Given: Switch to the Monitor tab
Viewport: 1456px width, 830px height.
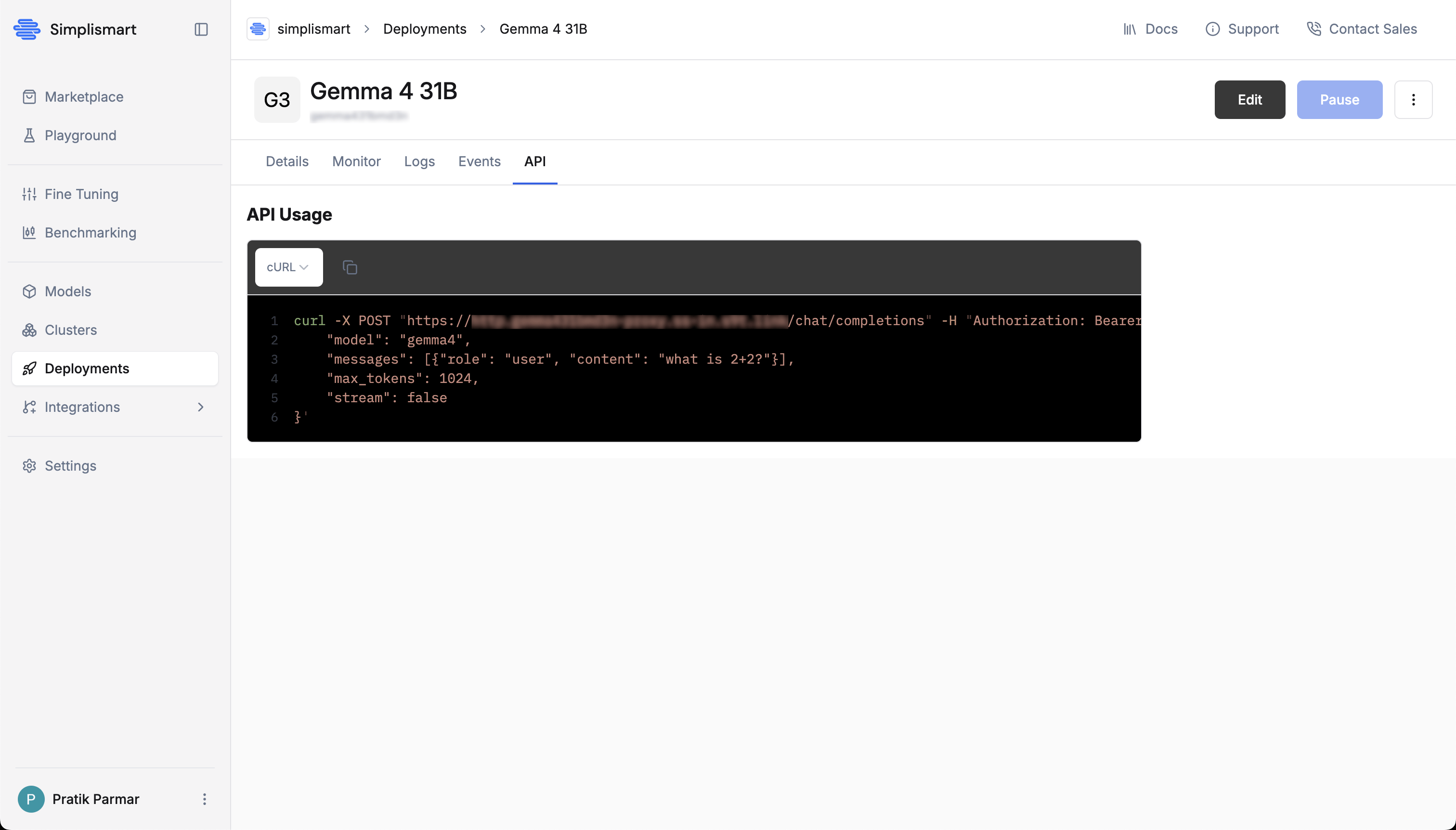Looking at the screenshot, I should 357,161.
